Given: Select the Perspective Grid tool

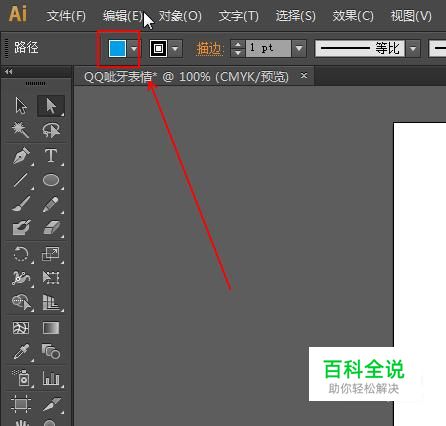Looking at the screenshot, I should click(51, 302).
